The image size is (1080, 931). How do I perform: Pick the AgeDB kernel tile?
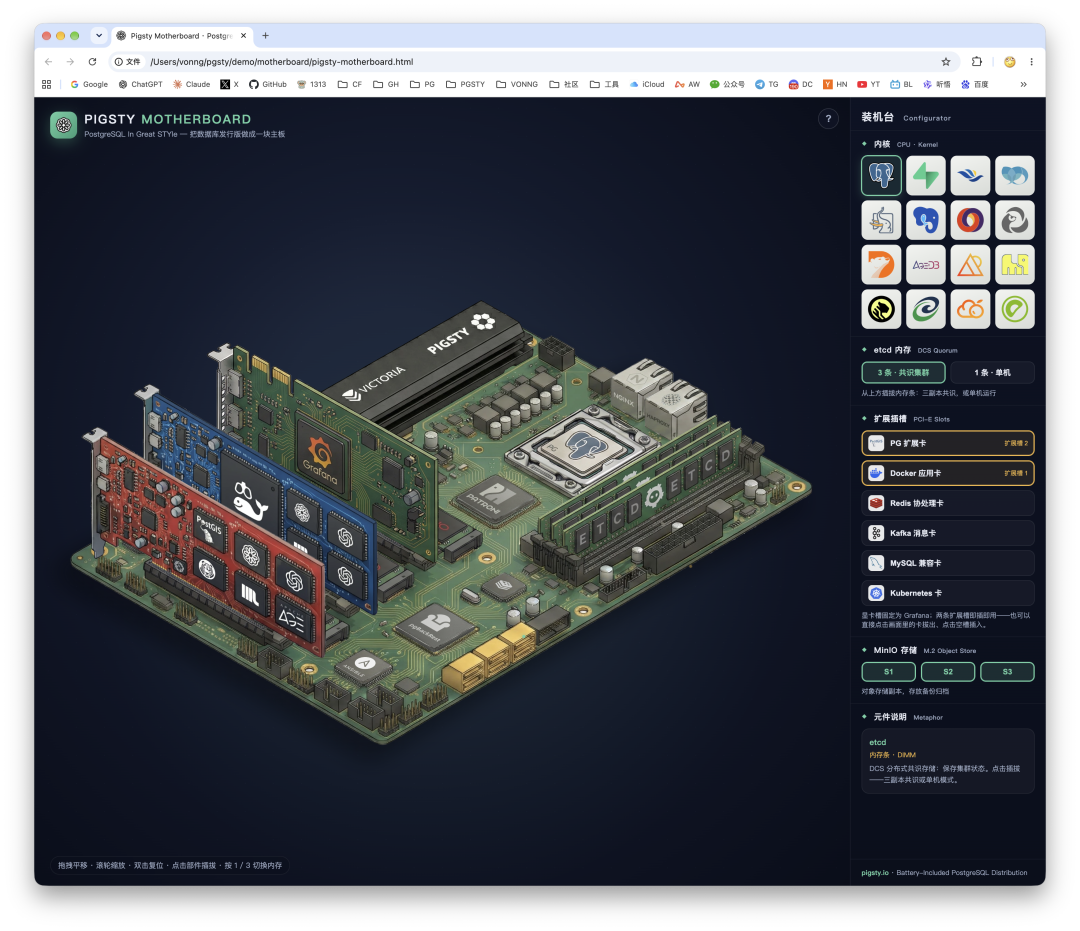[x=926, y=264]
